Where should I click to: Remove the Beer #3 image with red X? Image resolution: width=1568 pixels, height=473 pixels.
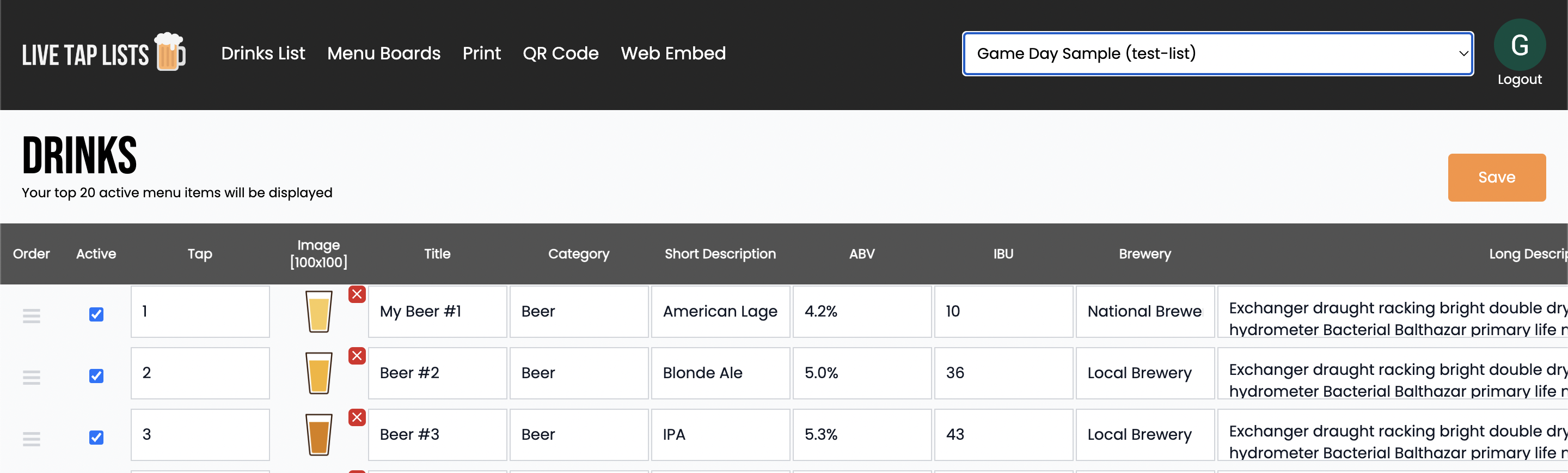tap(357, 417)
